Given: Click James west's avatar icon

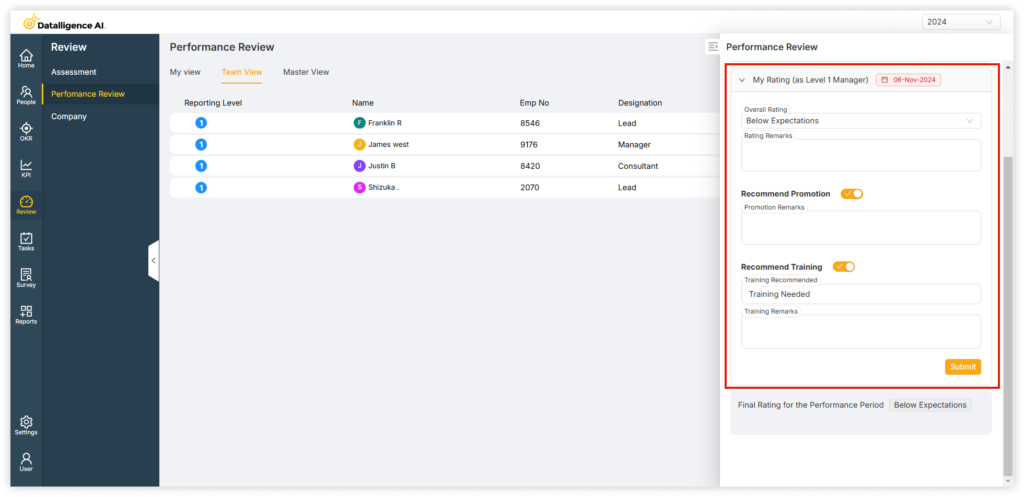Looking at the screenshot, I should point(359,144).
